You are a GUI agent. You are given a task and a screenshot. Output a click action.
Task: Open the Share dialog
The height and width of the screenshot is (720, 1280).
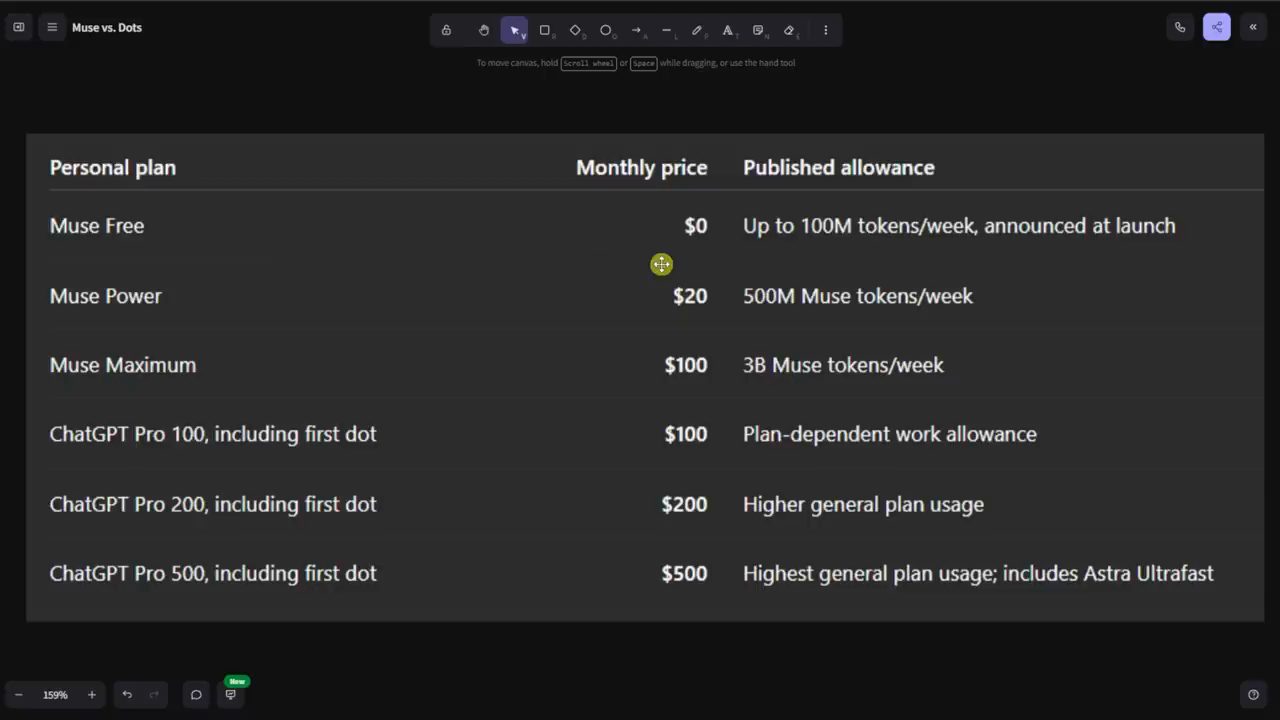(x=1217, y=27)
